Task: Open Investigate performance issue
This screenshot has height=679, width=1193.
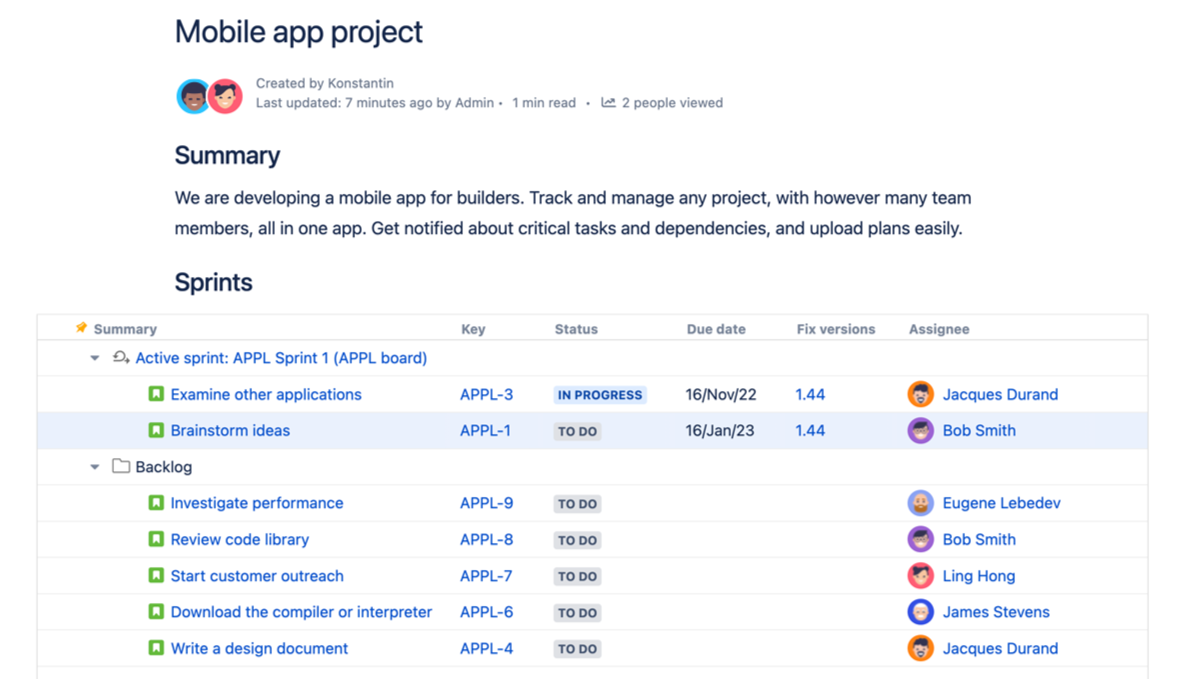Action: pyautogui.click(x=257, y=503)
